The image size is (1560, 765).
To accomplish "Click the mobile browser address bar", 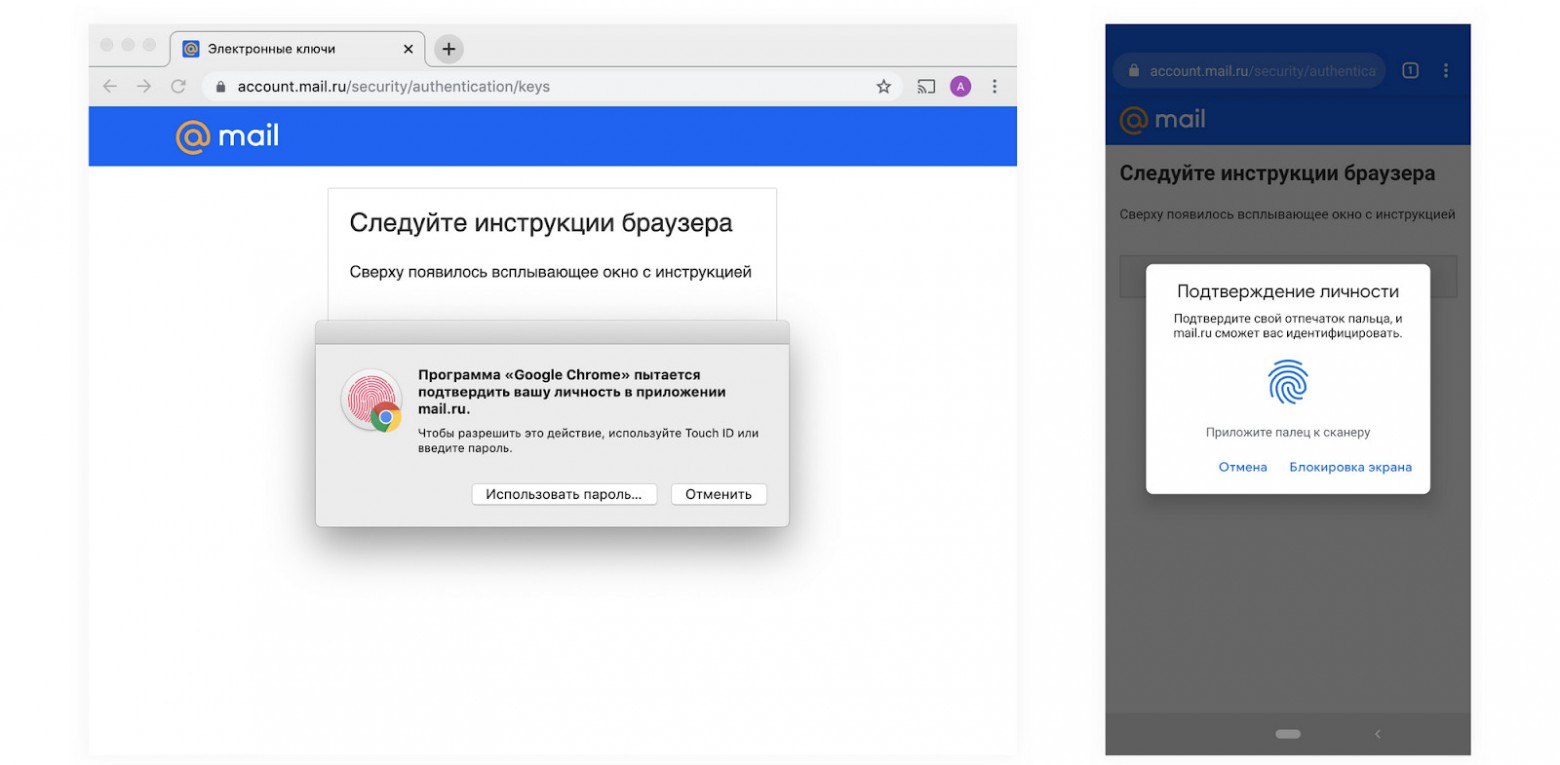I will pyautogui.click(x=1249, y=71).
